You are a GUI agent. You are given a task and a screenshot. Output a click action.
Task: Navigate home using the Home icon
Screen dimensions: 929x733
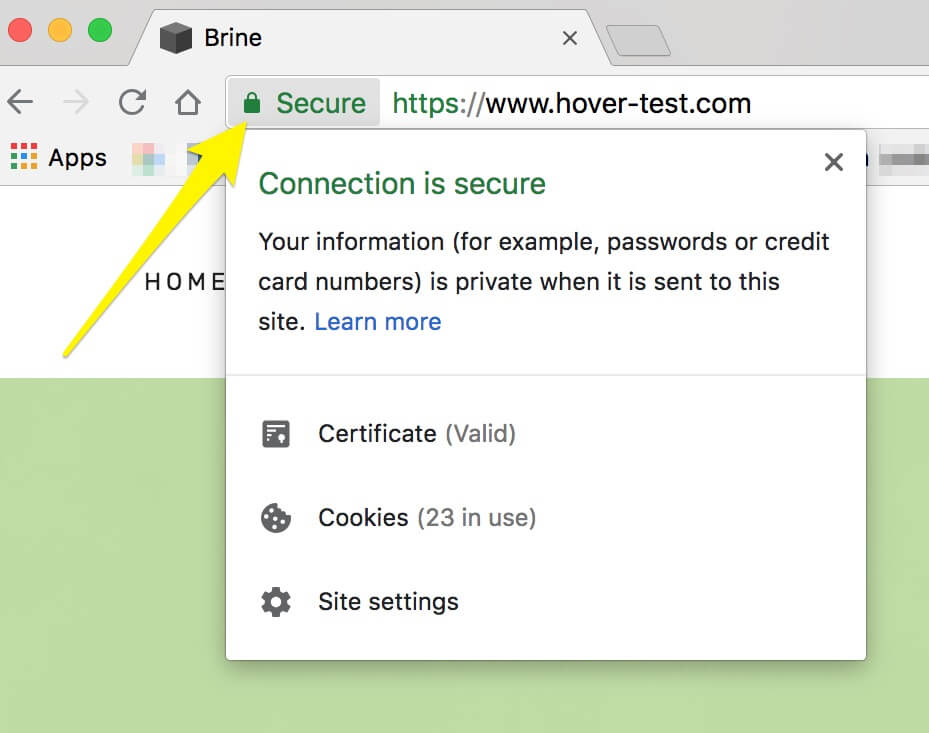[x=187, y=102]
